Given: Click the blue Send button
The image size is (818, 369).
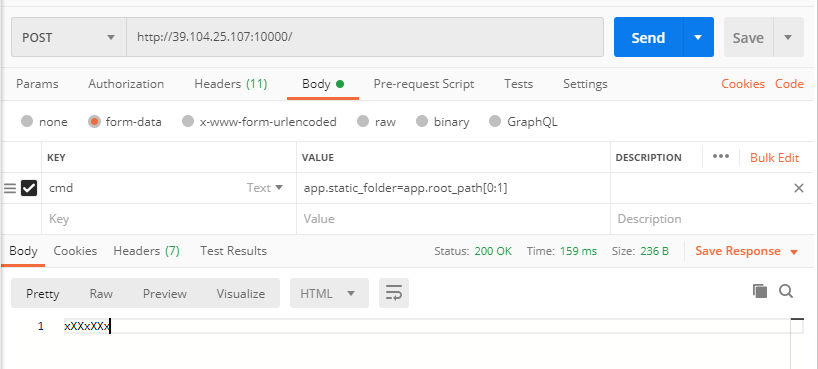Looking at the screenshot, I should pos(648,37).
